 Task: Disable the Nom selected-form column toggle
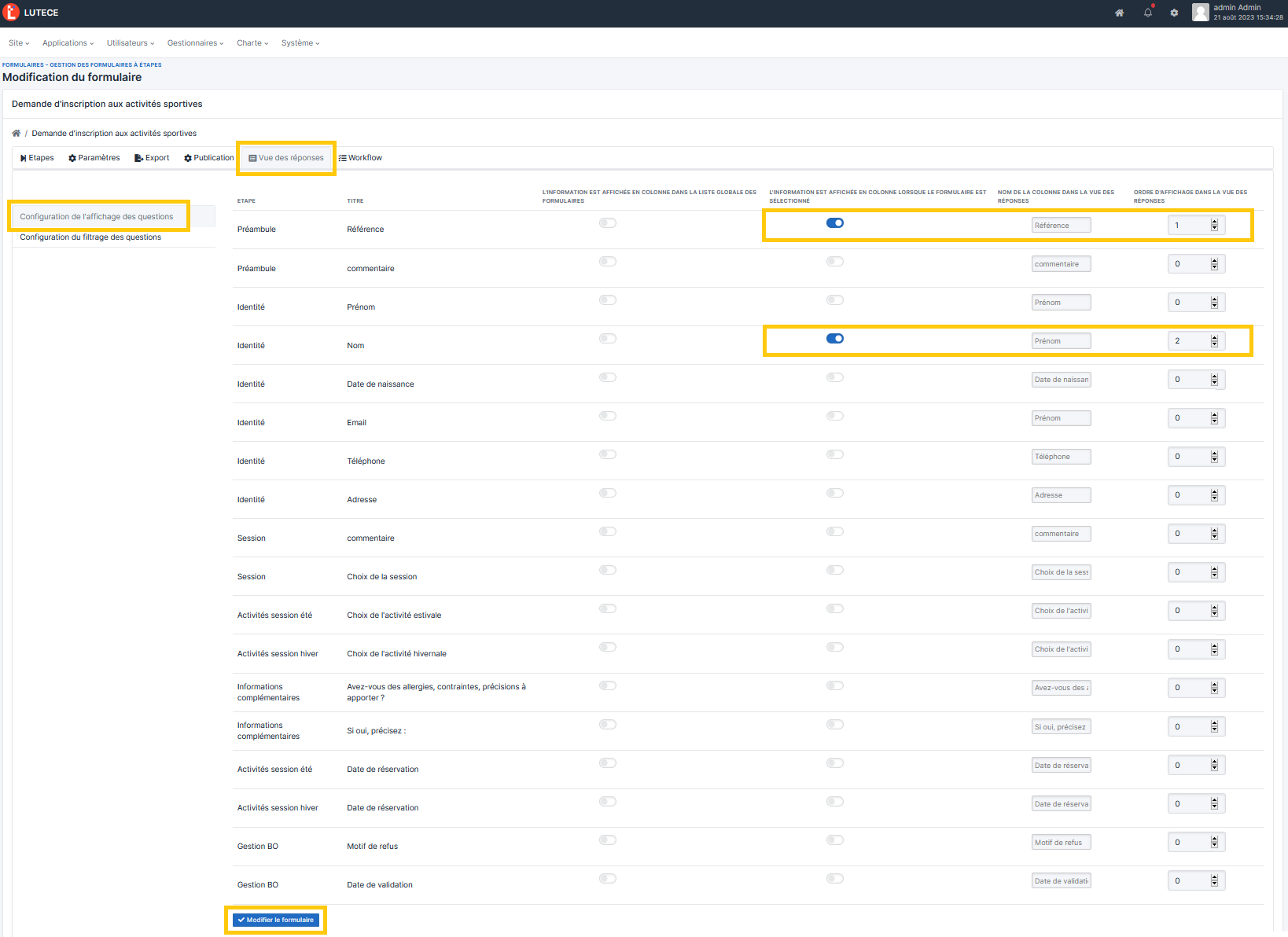[x=834, y=338]
